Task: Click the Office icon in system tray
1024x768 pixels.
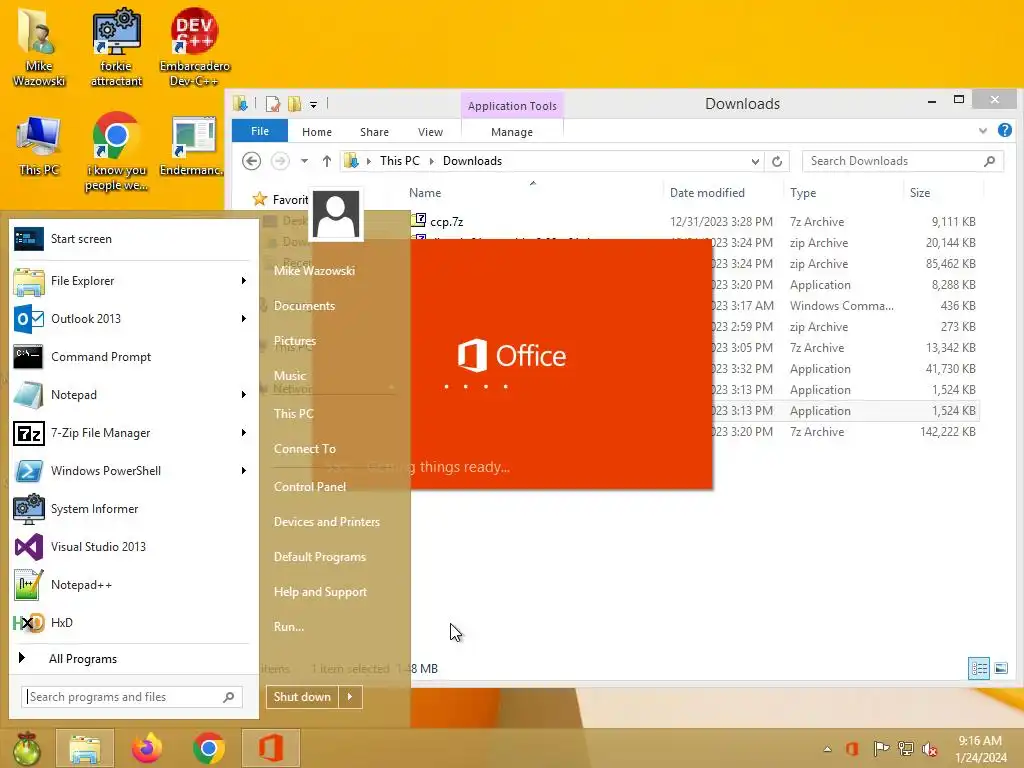Action: coord(852,748)
